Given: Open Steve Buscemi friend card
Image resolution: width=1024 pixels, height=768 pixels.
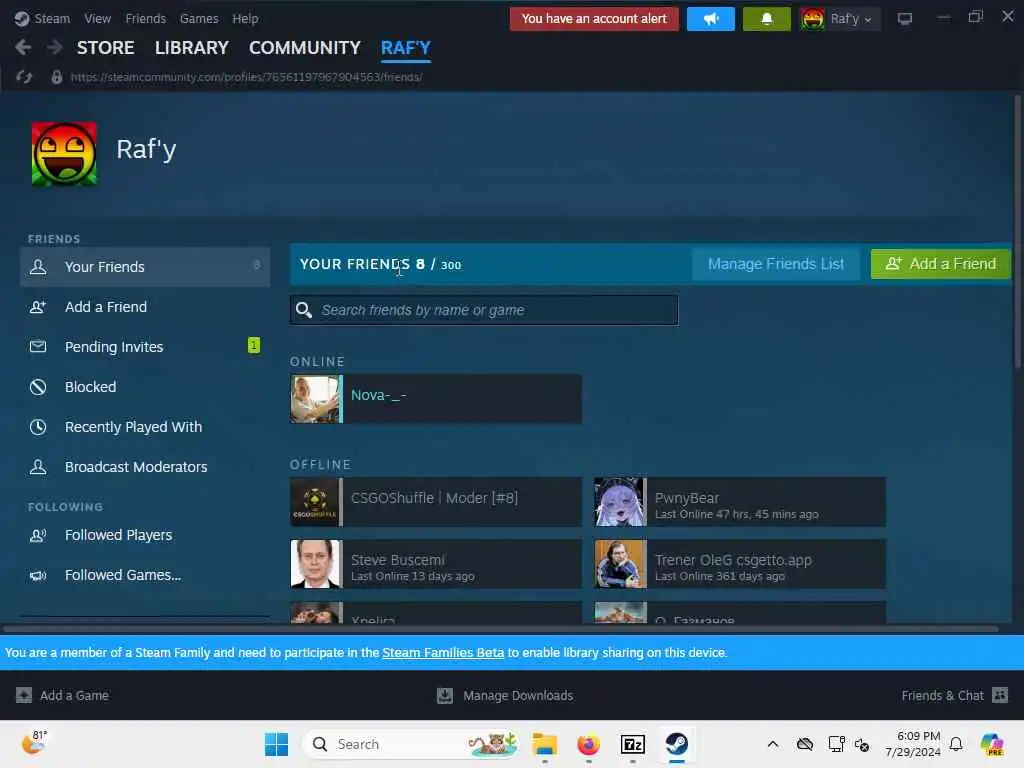Looking at the screenshot, I should [436, 564].
